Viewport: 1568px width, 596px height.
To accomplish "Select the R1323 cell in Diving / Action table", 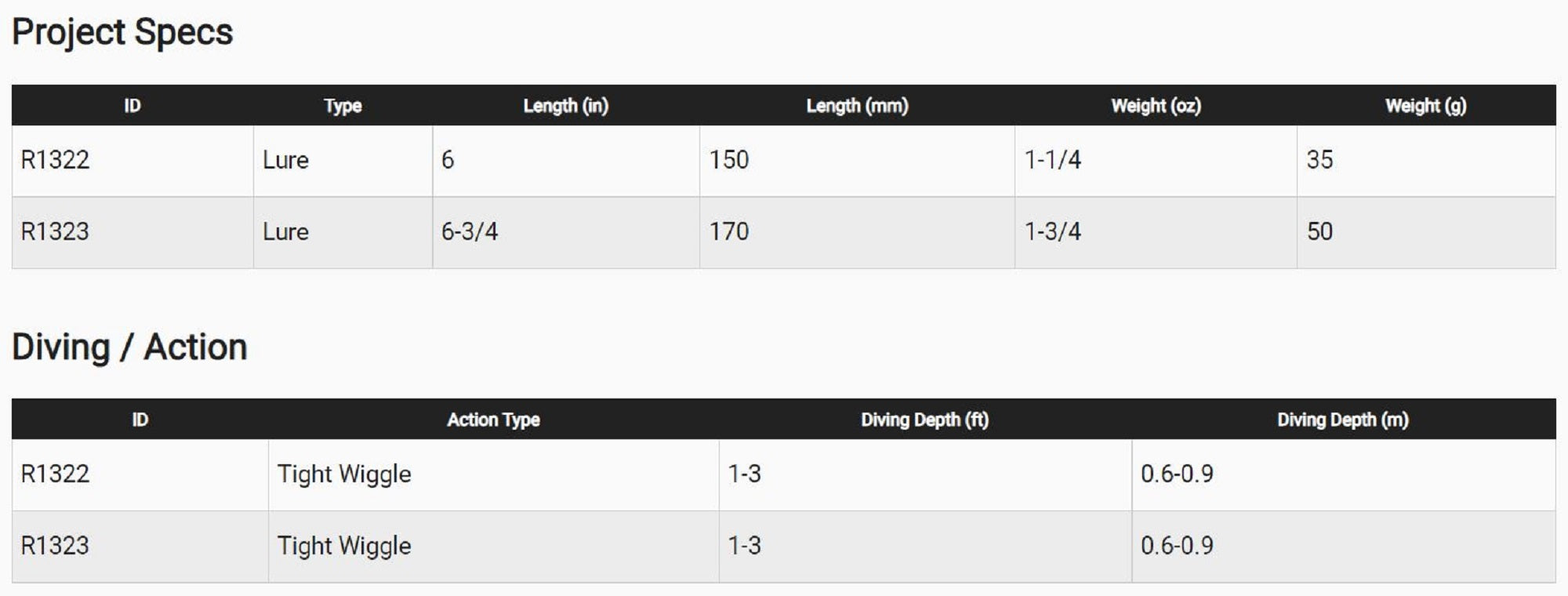I will click(55, 545).
